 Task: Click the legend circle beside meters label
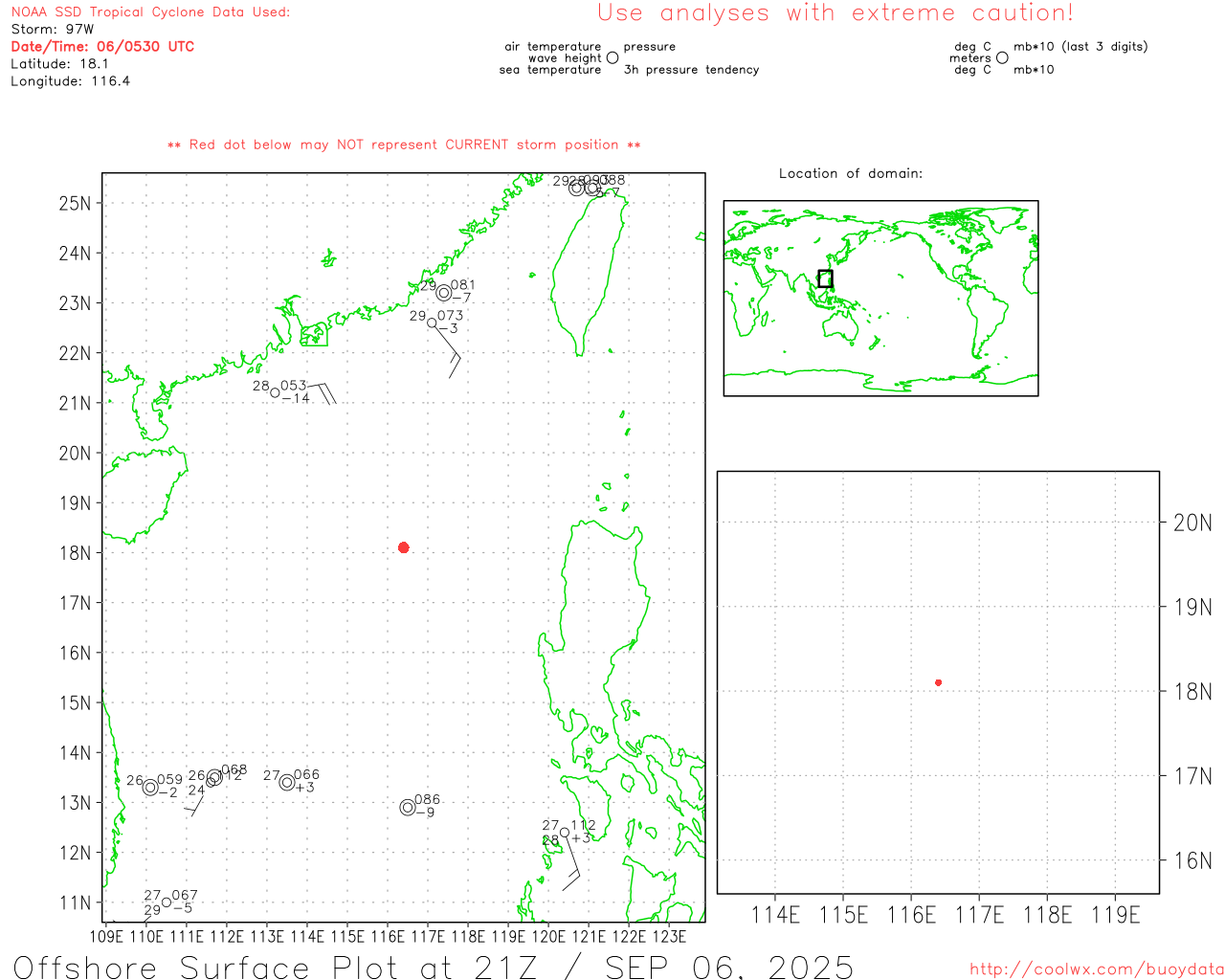1002,57
